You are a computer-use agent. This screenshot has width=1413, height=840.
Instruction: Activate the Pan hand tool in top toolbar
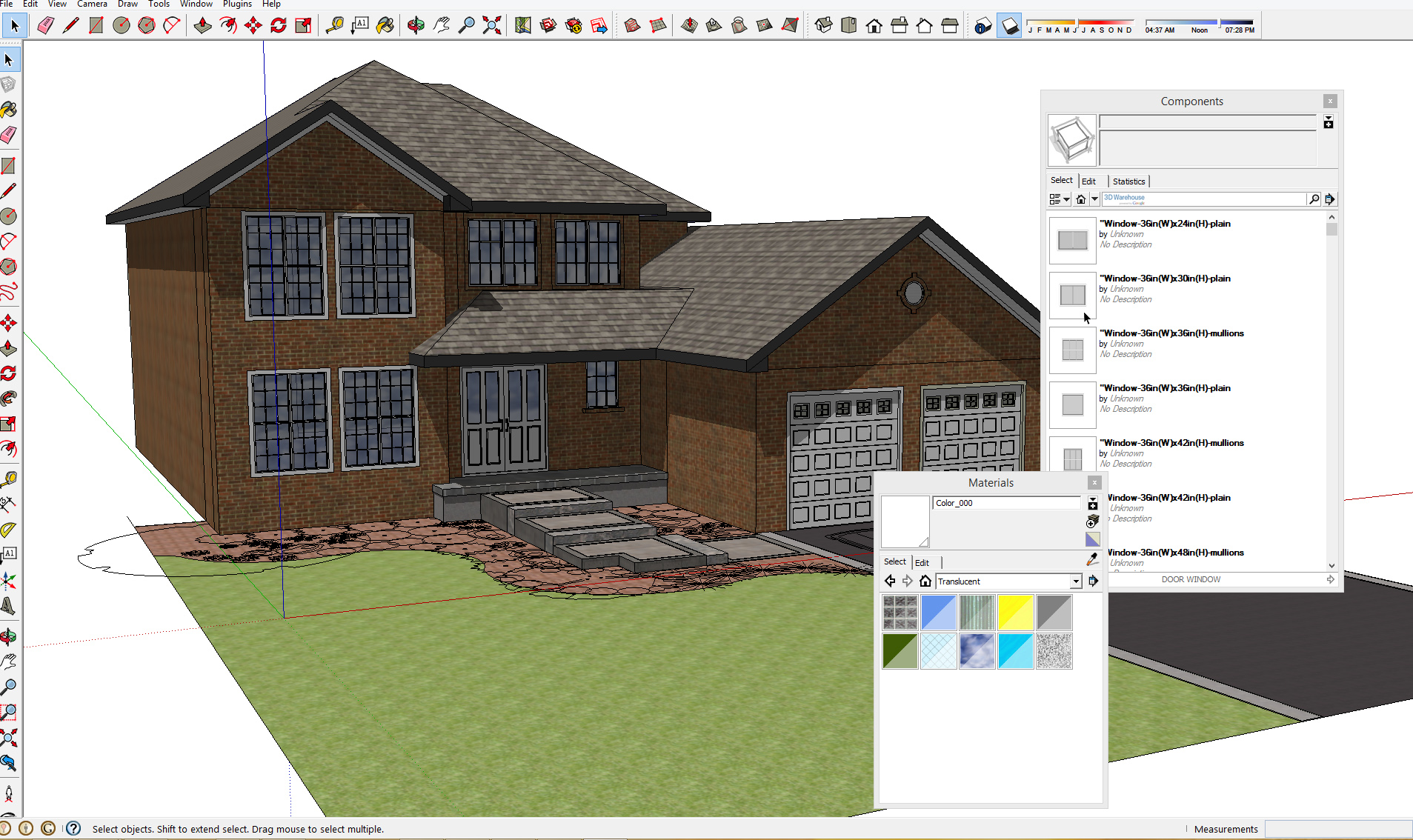441,26
